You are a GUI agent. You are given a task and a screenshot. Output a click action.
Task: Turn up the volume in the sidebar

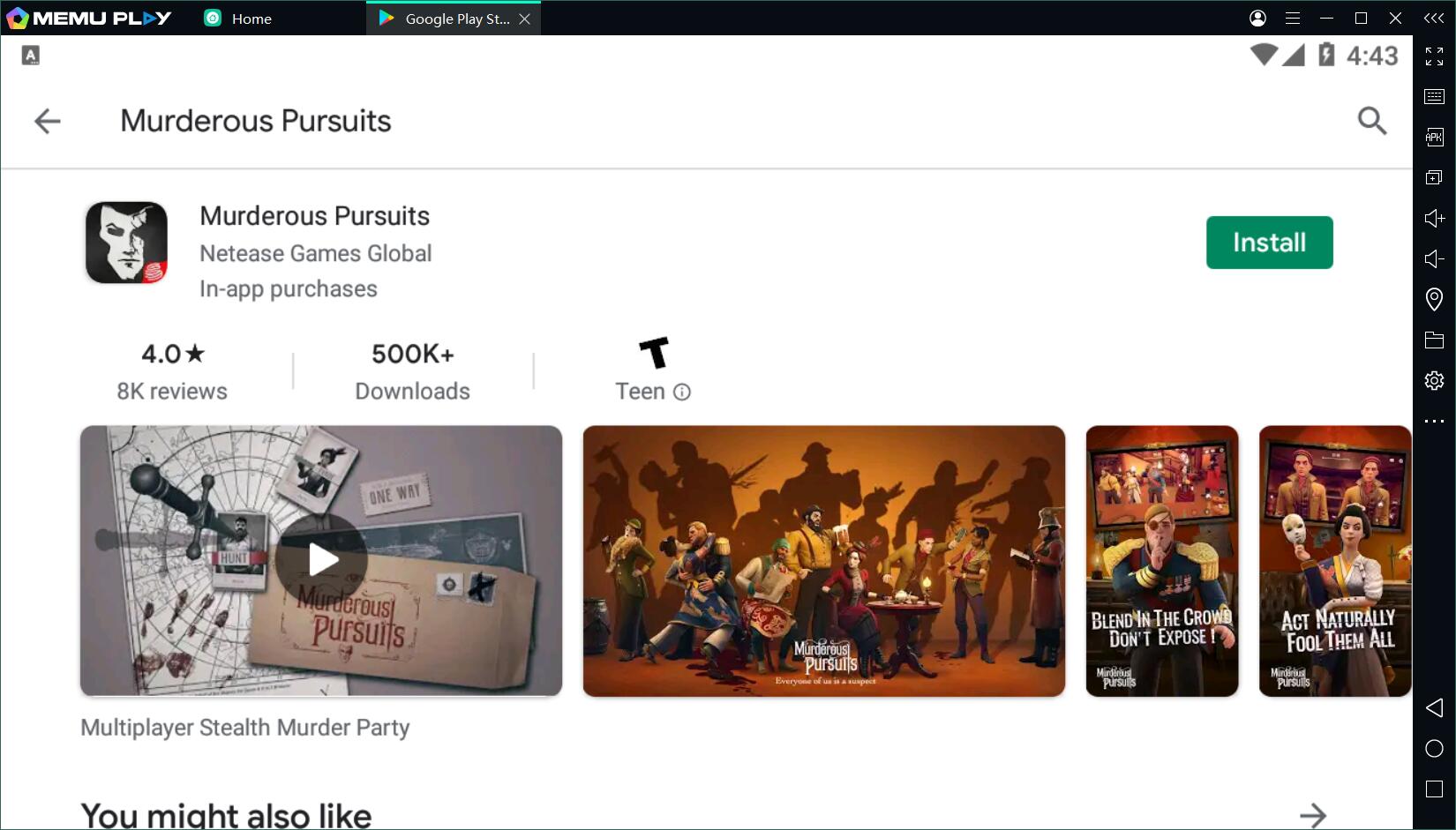click(x=1434, y=218)
